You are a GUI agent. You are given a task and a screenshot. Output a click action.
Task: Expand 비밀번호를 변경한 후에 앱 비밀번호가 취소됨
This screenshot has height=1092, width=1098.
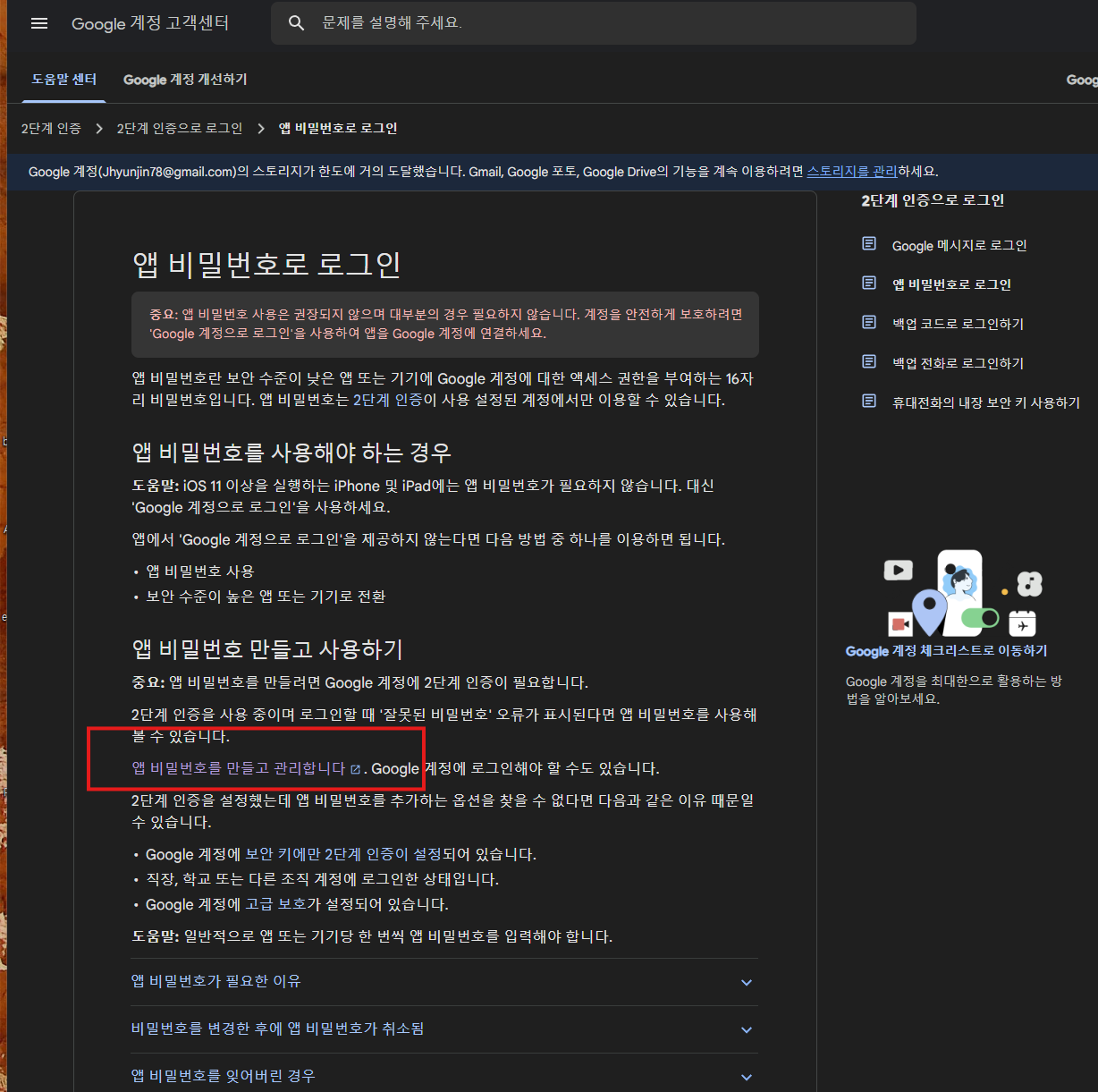[x=443, y=1029]
